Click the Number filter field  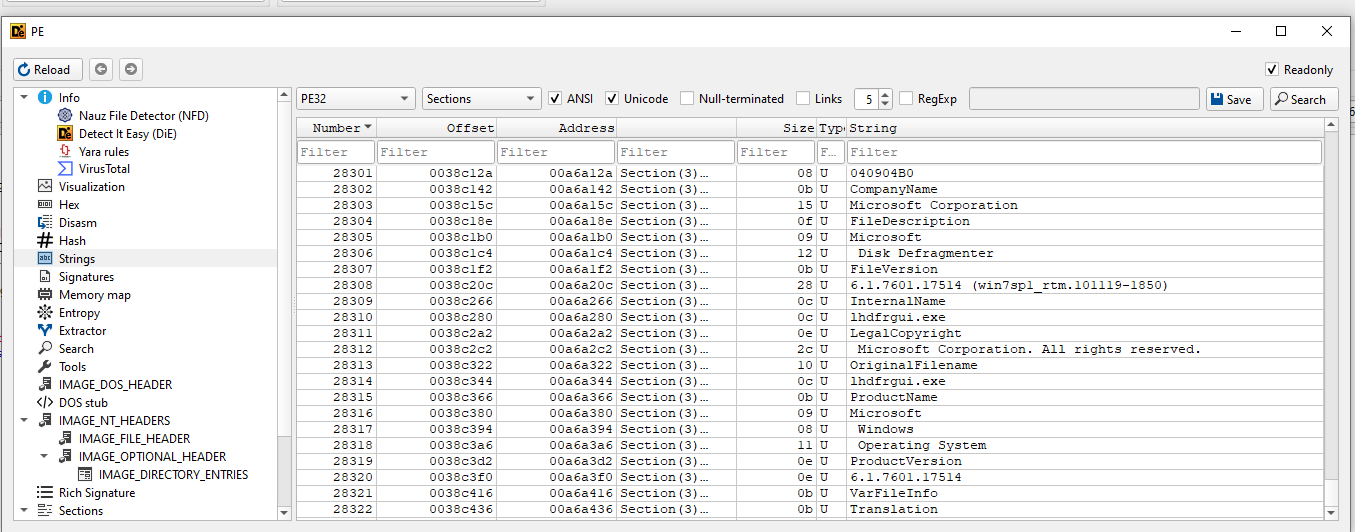(336, 152)
